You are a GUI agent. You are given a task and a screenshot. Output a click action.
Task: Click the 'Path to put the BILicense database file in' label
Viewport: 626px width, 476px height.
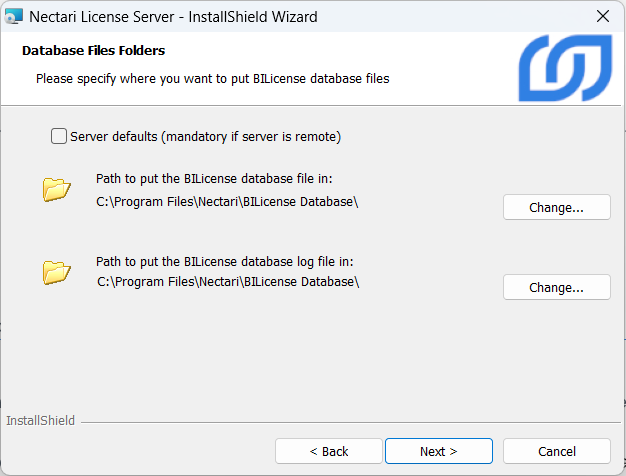click(x=213, y=179)
